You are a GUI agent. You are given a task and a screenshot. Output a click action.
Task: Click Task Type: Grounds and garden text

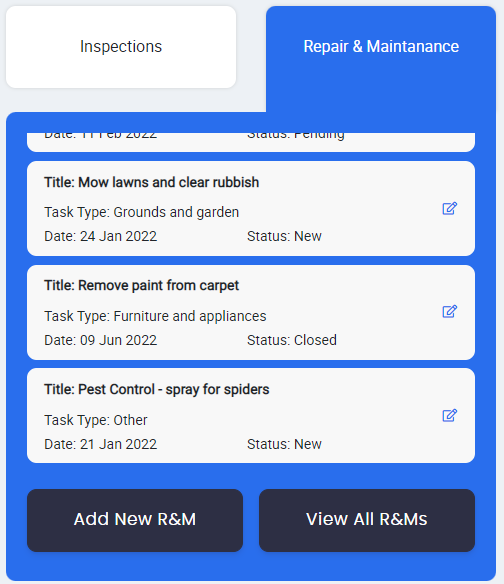pos(142,212)
